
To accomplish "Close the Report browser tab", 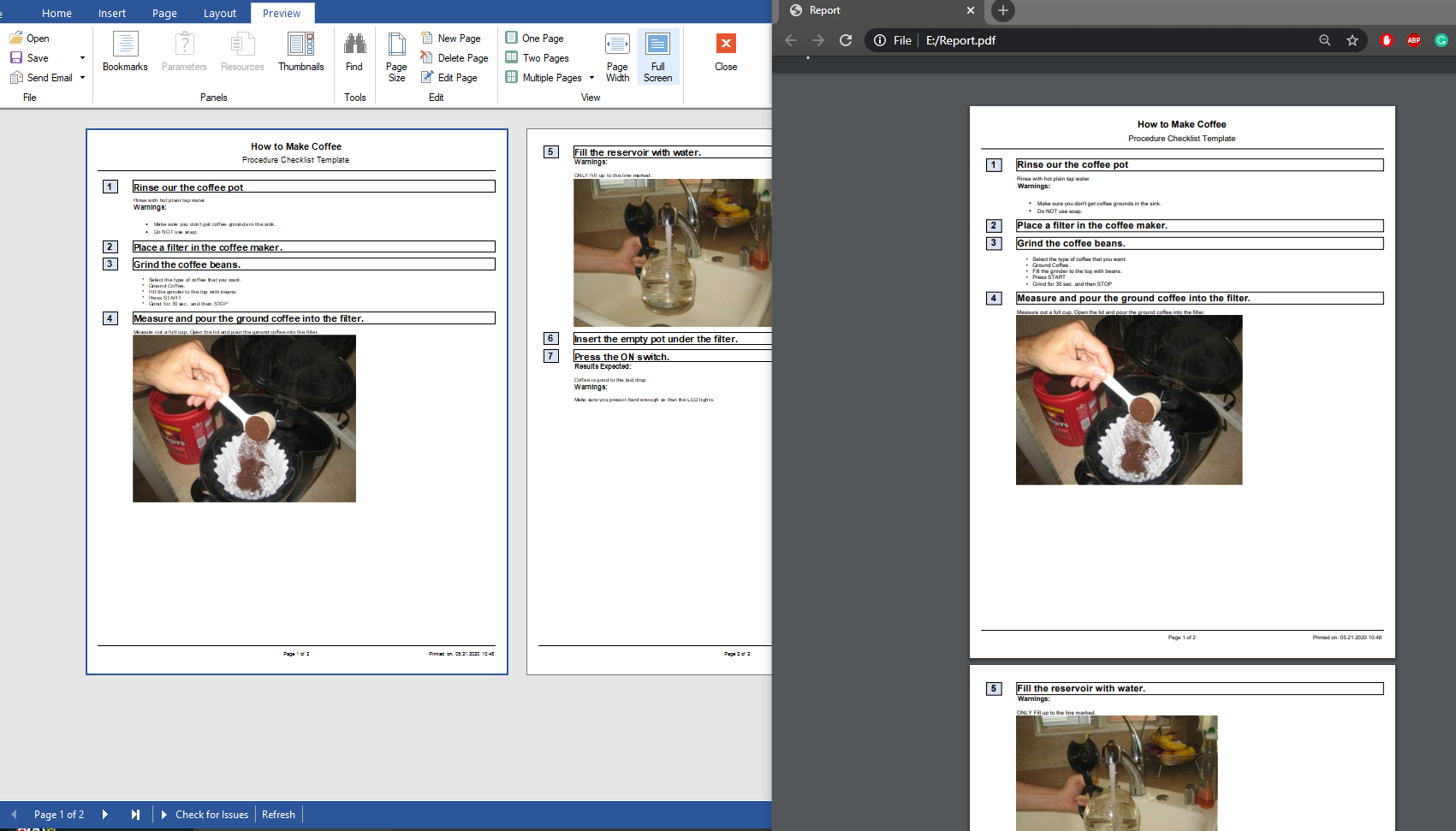I will 970,10.
